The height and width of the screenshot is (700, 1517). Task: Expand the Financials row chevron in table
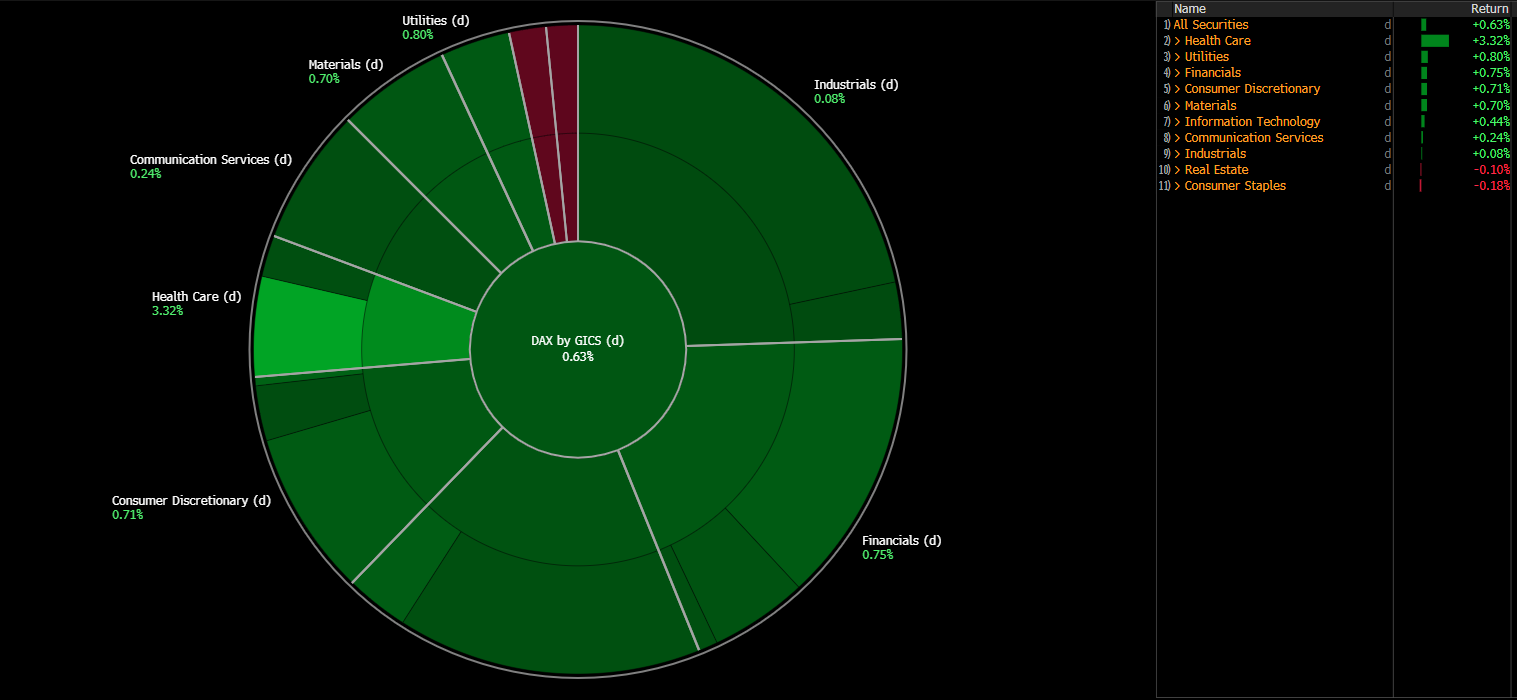(x=1177, y=73)
